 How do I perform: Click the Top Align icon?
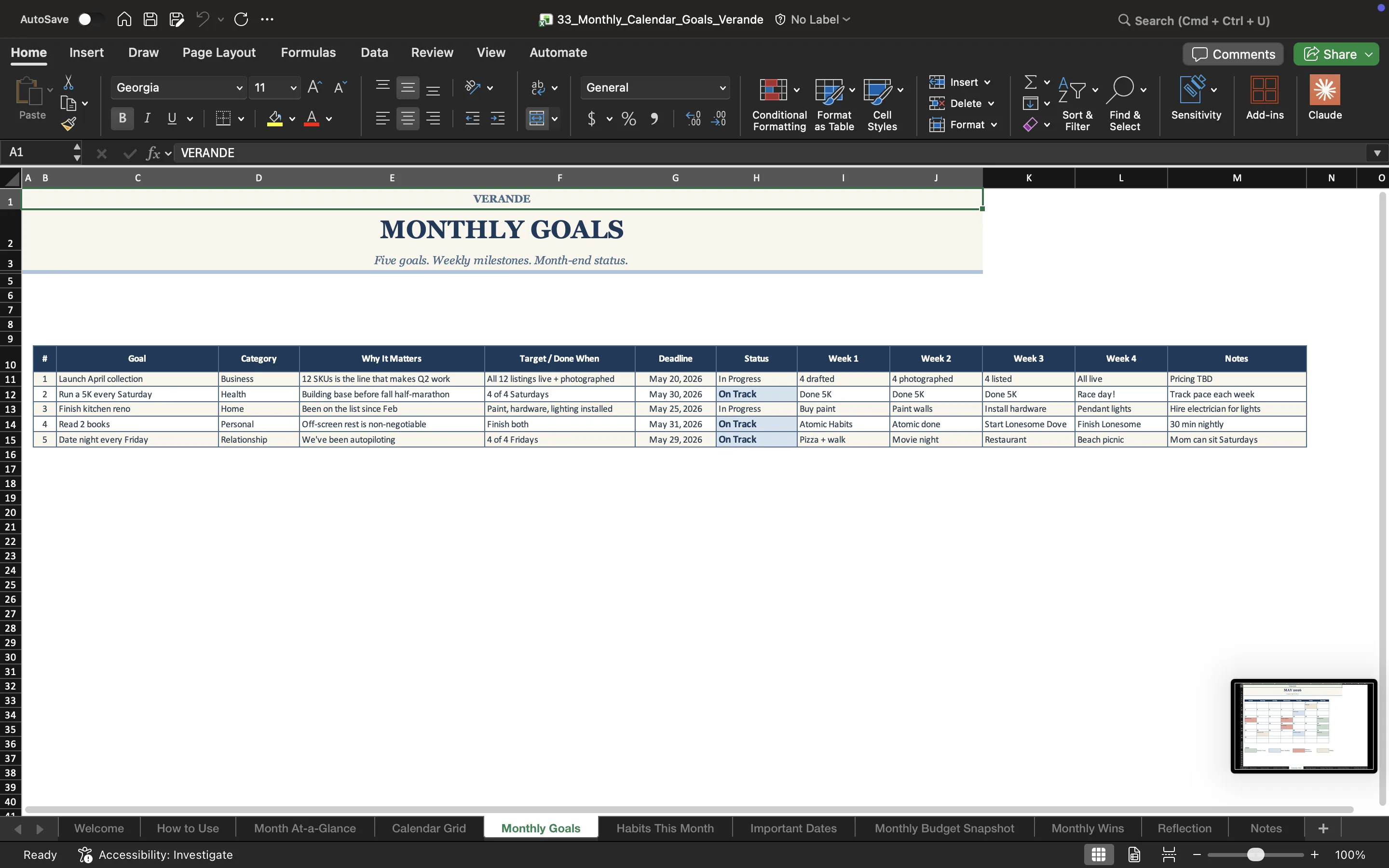[382, 87]
